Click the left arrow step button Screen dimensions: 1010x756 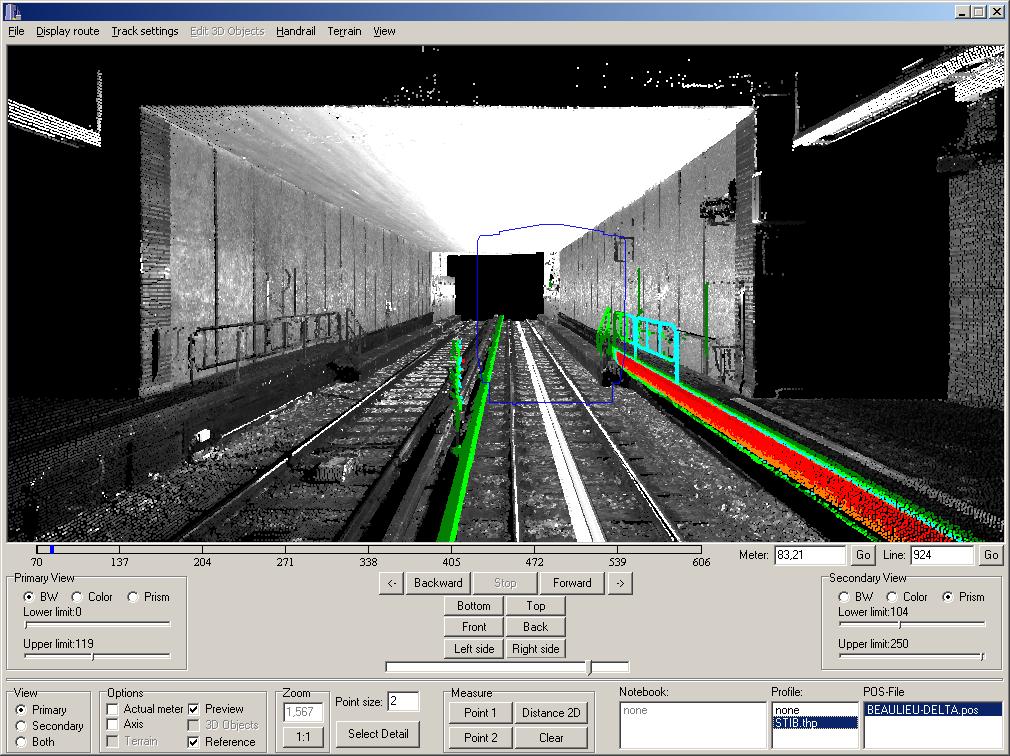tap(393, 583)
